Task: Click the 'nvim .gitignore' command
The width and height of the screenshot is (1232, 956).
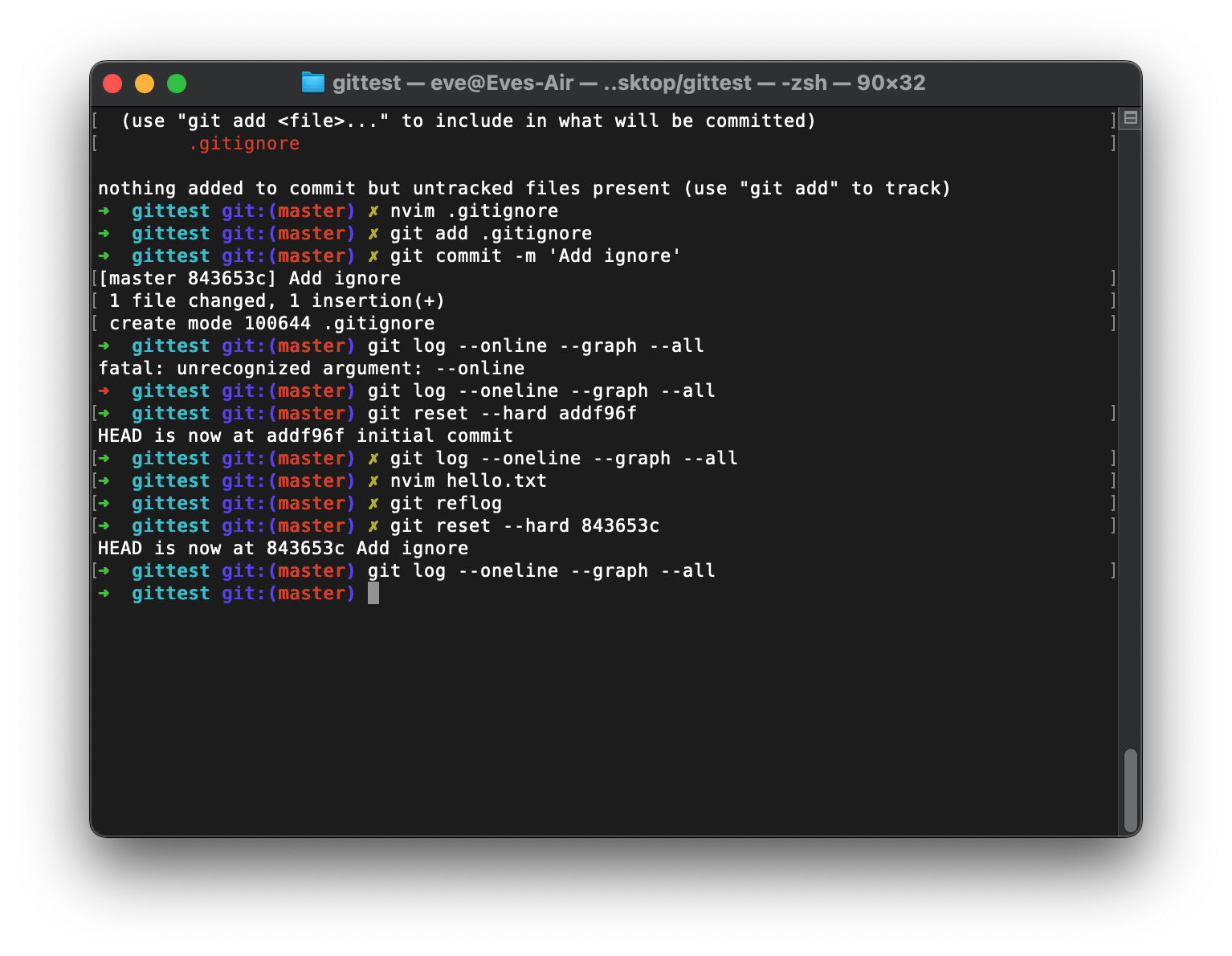Action: pos(475,211)
